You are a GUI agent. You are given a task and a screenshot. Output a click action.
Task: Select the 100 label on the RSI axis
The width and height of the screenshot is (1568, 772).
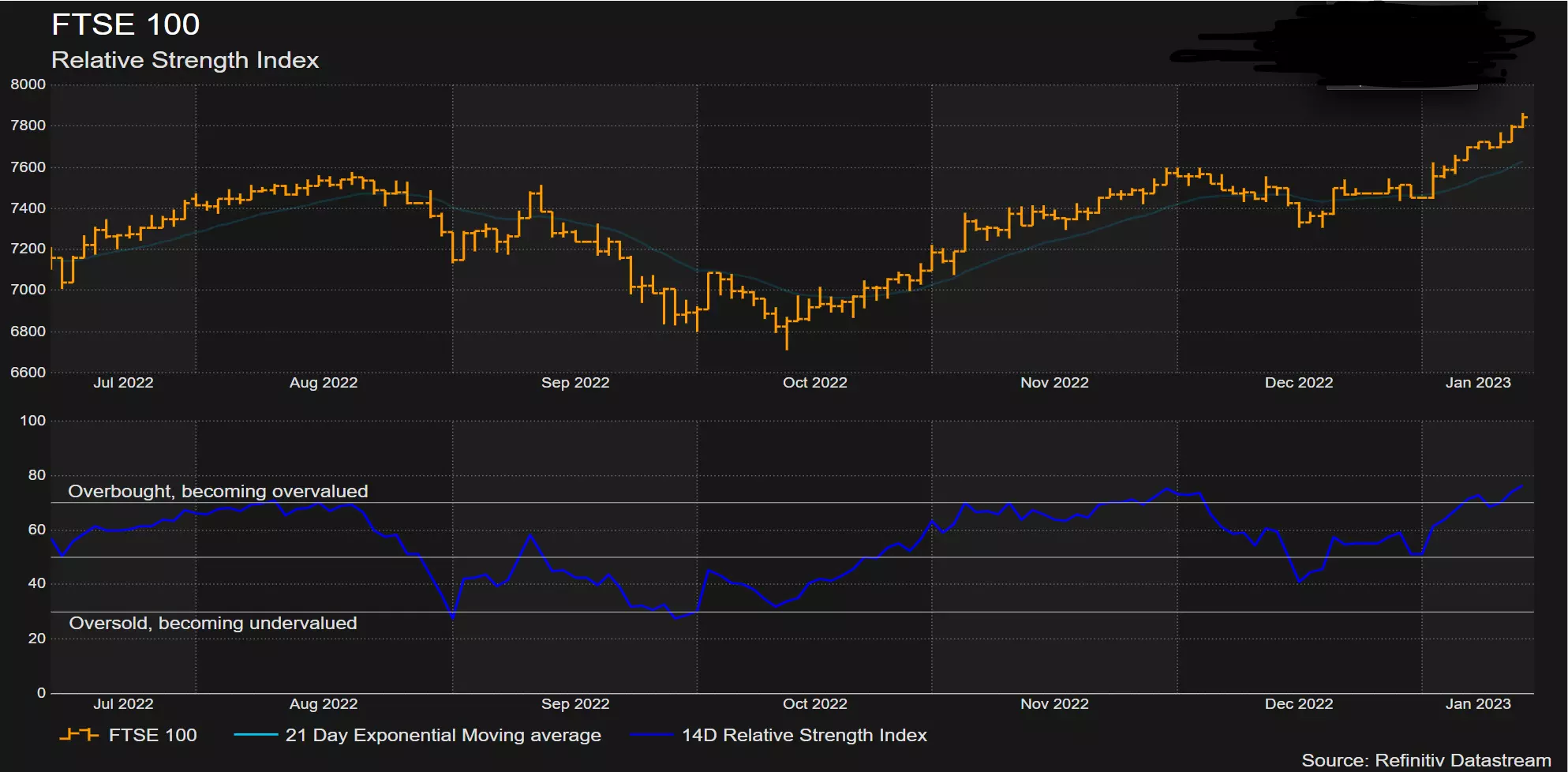point(33,421)
